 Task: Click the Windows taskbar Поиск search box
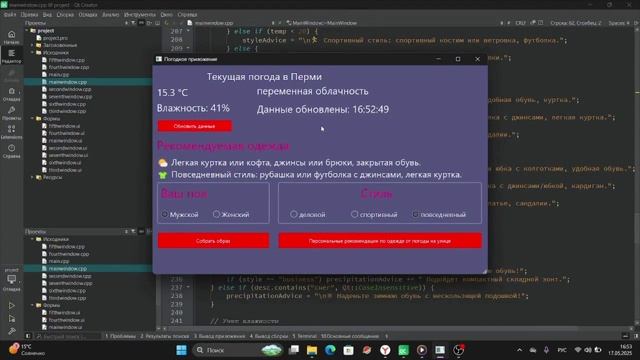click(x=238, y=350)
